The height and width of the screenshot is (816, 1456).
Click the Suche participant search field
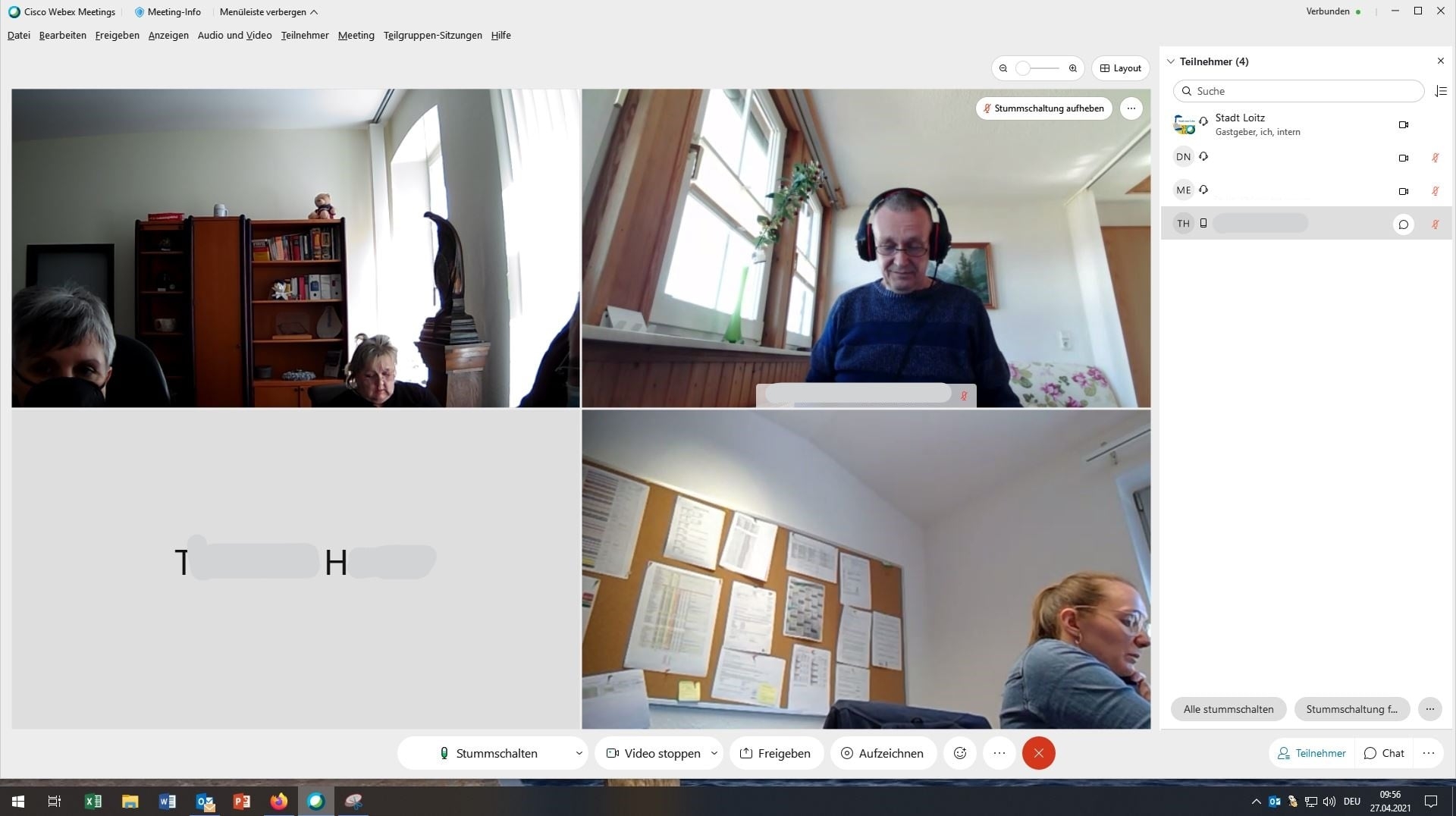(1298, 91)
